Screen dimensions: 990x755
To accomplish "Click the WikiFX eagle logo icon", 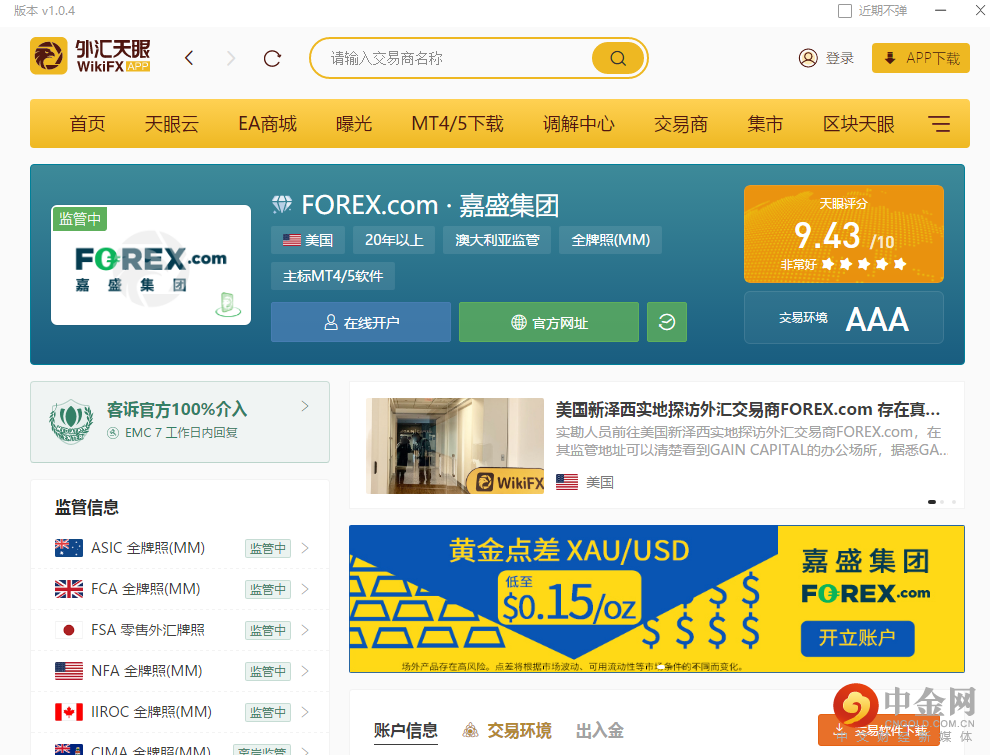I will [48, 56].
